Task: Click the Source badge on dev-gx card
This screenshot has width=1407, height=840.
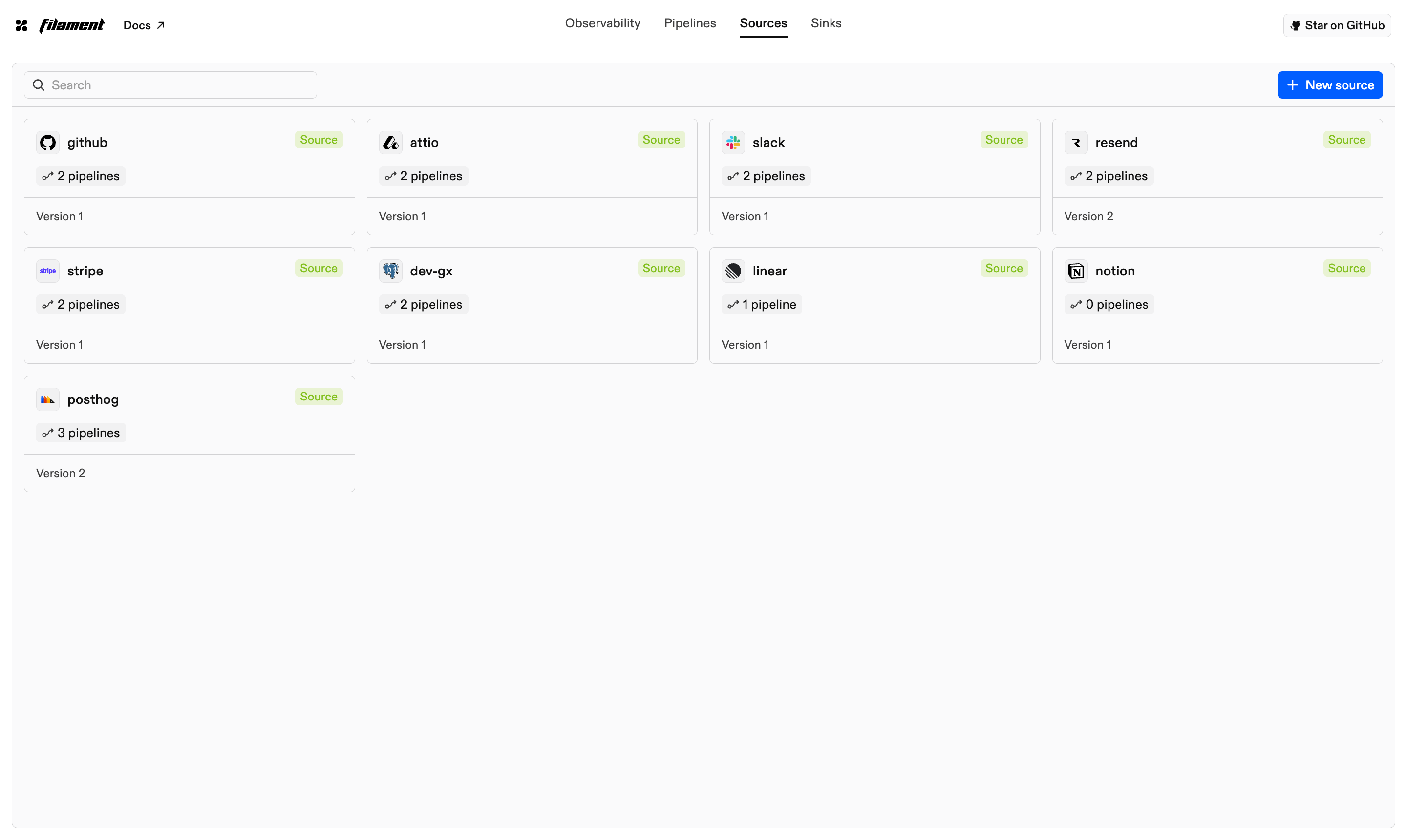Action: click(661, 268)
